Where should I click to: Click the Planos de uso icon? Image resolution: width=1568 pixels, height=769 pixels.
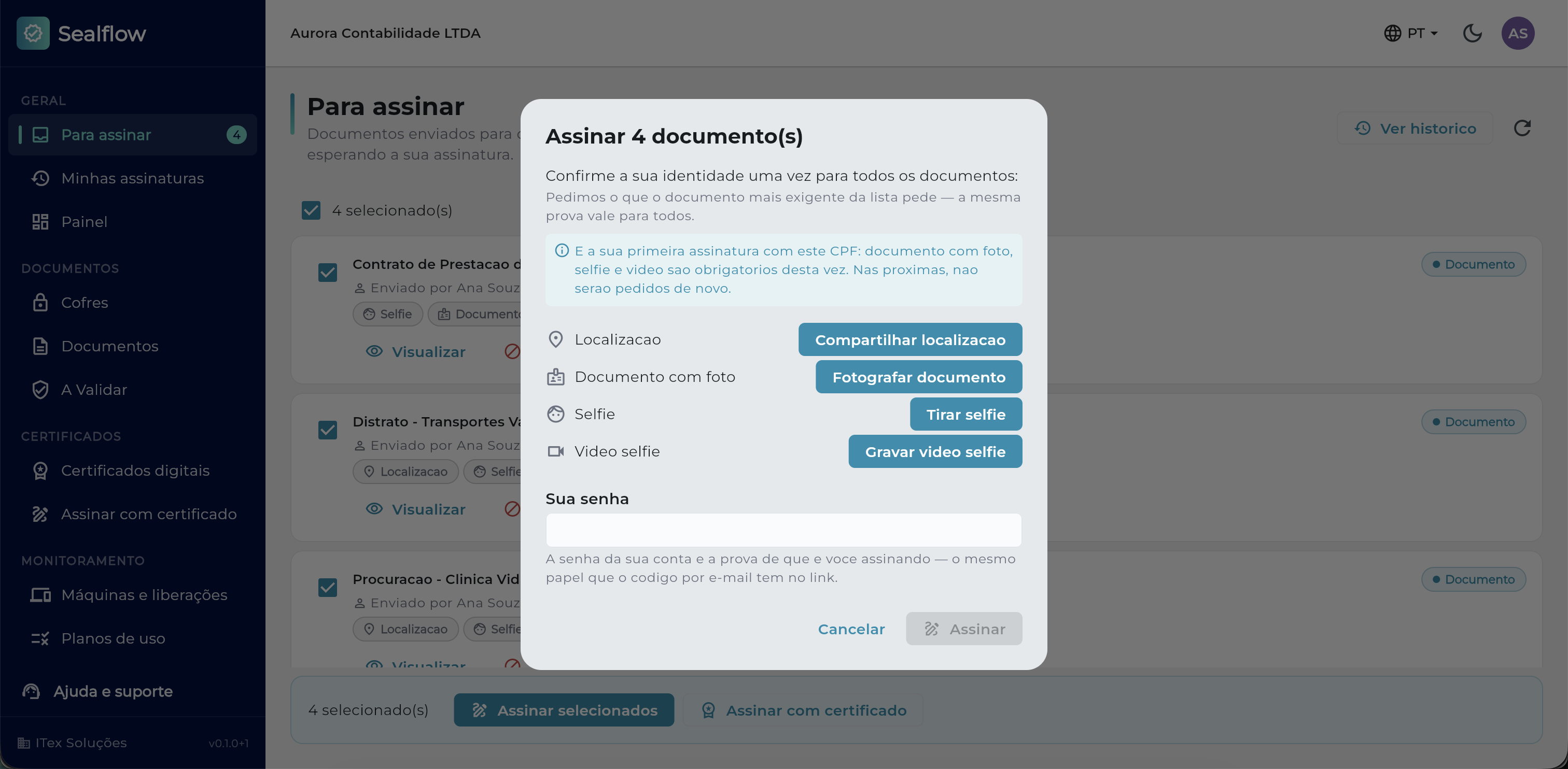click(40, 638)
